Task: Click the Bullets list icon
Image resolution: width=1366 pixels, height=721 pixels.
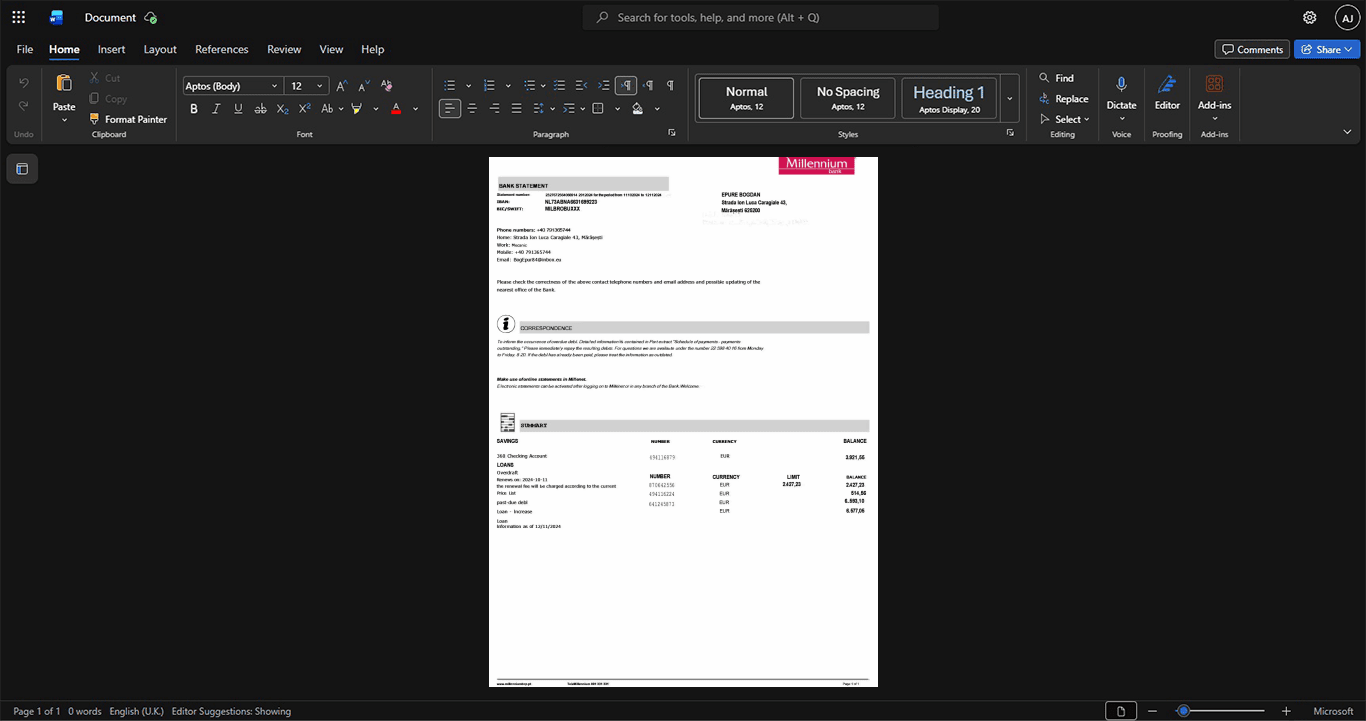Action: click(450, 86)
